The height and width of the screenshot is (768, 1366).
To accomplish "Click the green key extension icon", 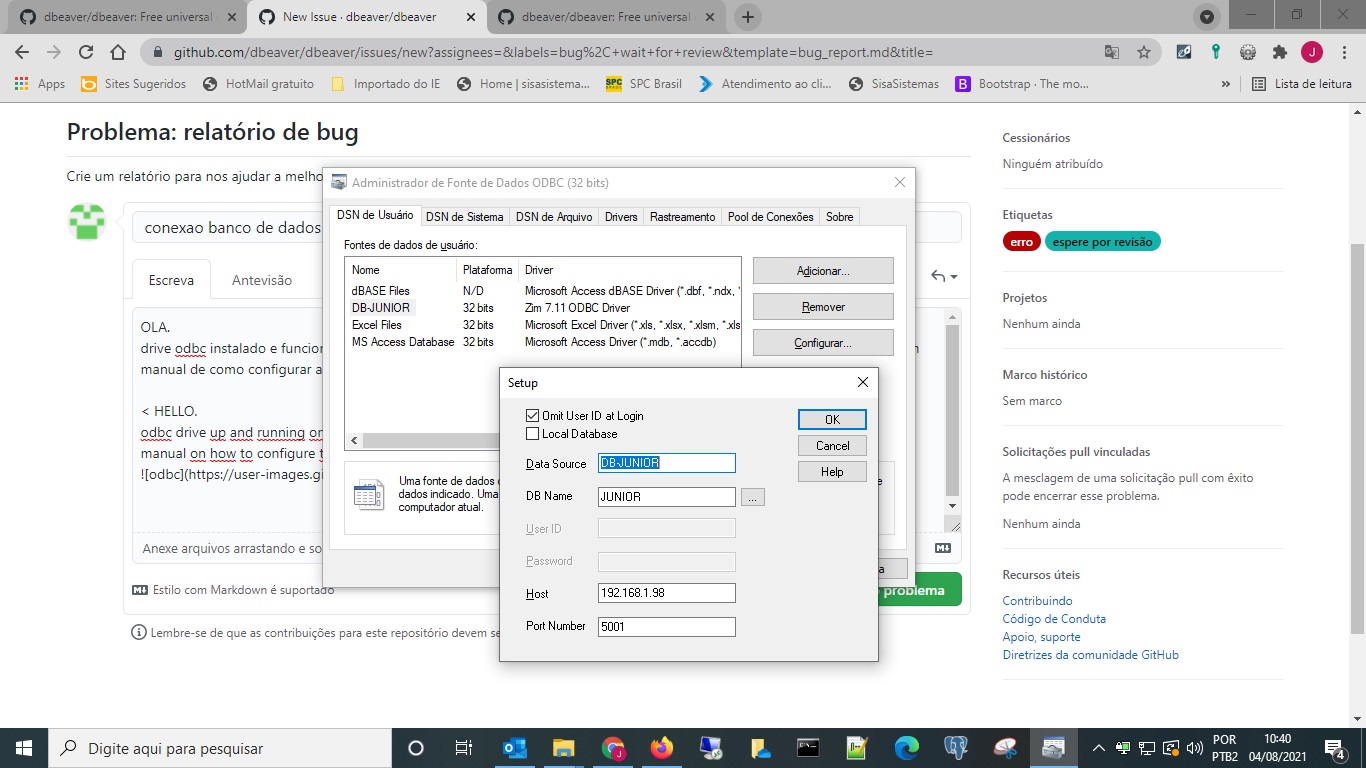I will [1216, 52].
